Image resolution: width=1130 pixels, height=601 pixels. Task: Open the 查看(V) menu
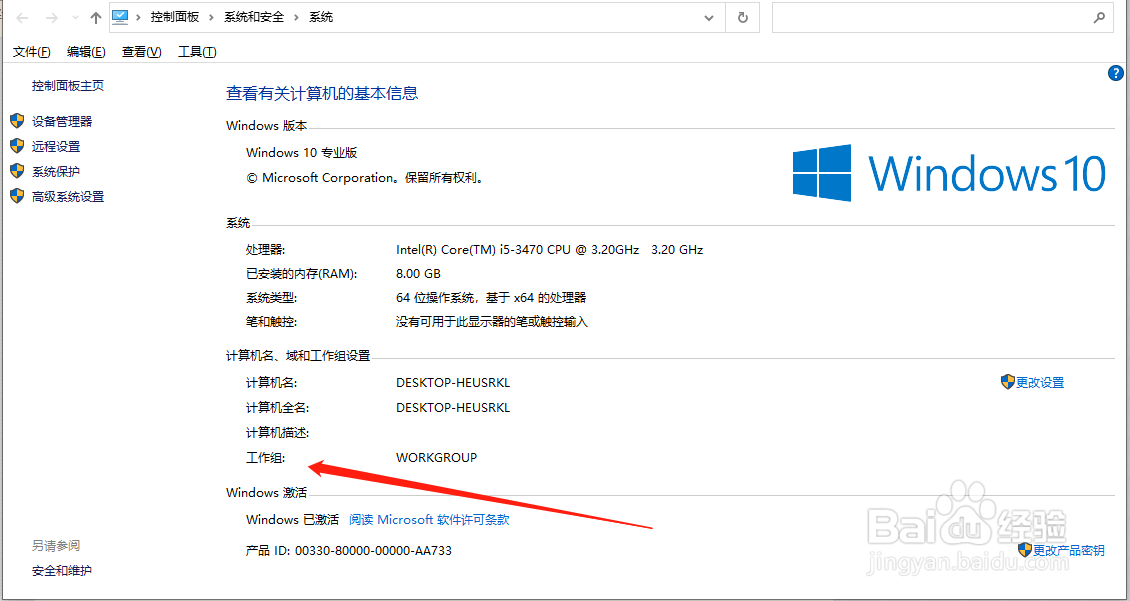(141, 52)
